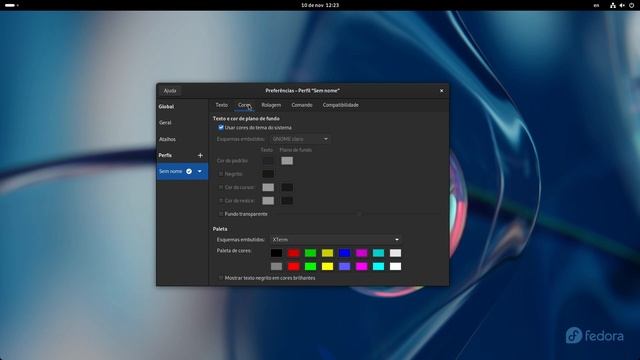Pick the dark red palette swatch in the top row
This screenshot has height=360, width=640.
[293, 253]
